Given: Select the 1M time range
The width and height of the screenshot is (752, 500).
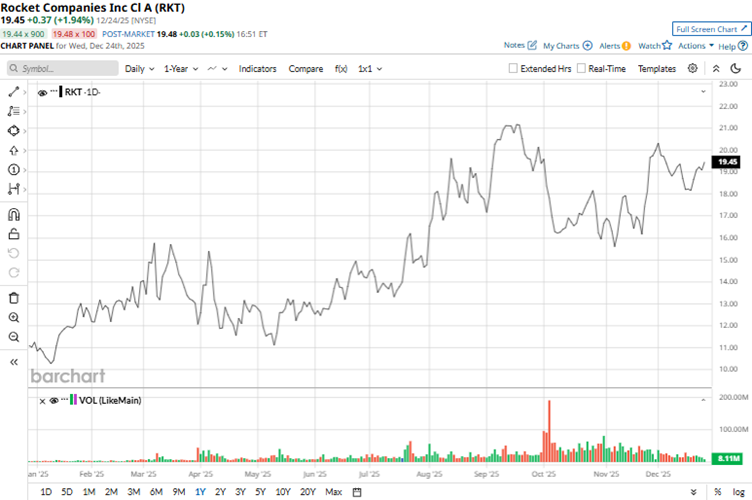Looking at the screenshot, I should 89,492.
